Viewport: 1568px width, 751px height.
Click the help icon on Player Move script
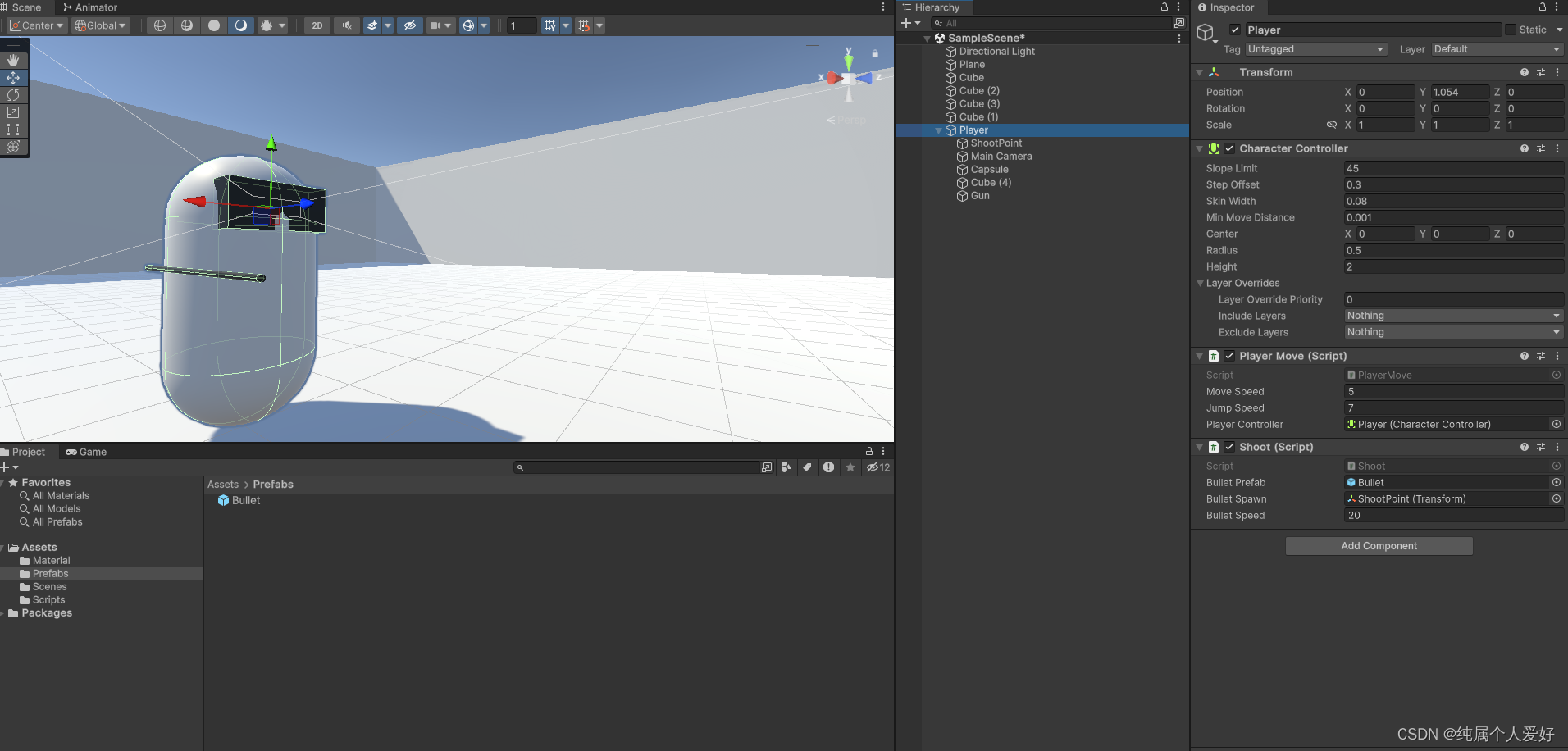pyautogui.click(x=1524, y=356)
